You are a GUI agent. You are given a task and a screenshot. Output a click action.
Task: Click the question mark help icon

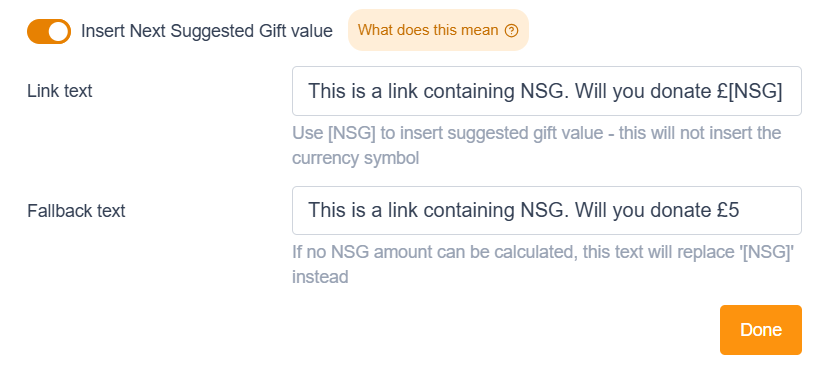pos(511,31)
